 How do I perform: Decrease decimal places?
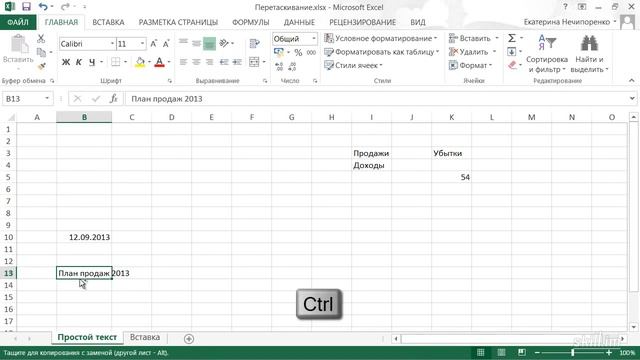pyautogui.click(x=292, y=66)
